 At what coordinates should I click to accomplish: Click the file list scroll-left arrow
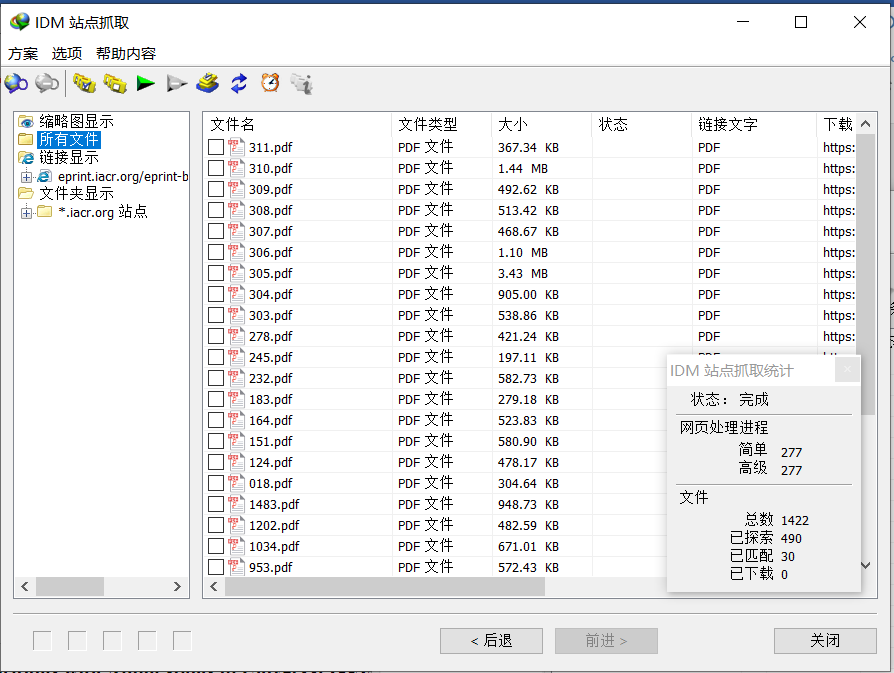pos(214,586)
